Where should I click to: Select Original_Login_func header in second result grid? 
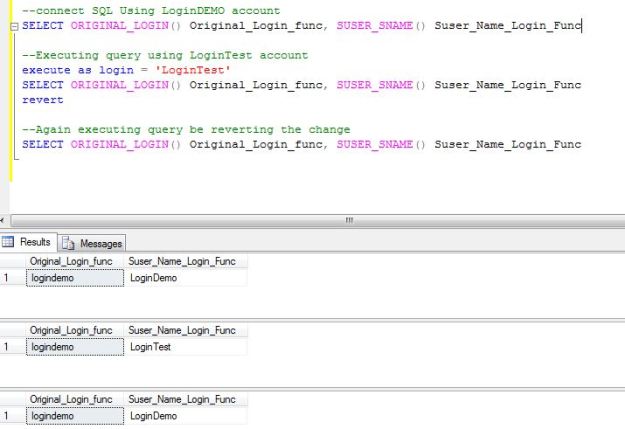click(x=70, y=330)
